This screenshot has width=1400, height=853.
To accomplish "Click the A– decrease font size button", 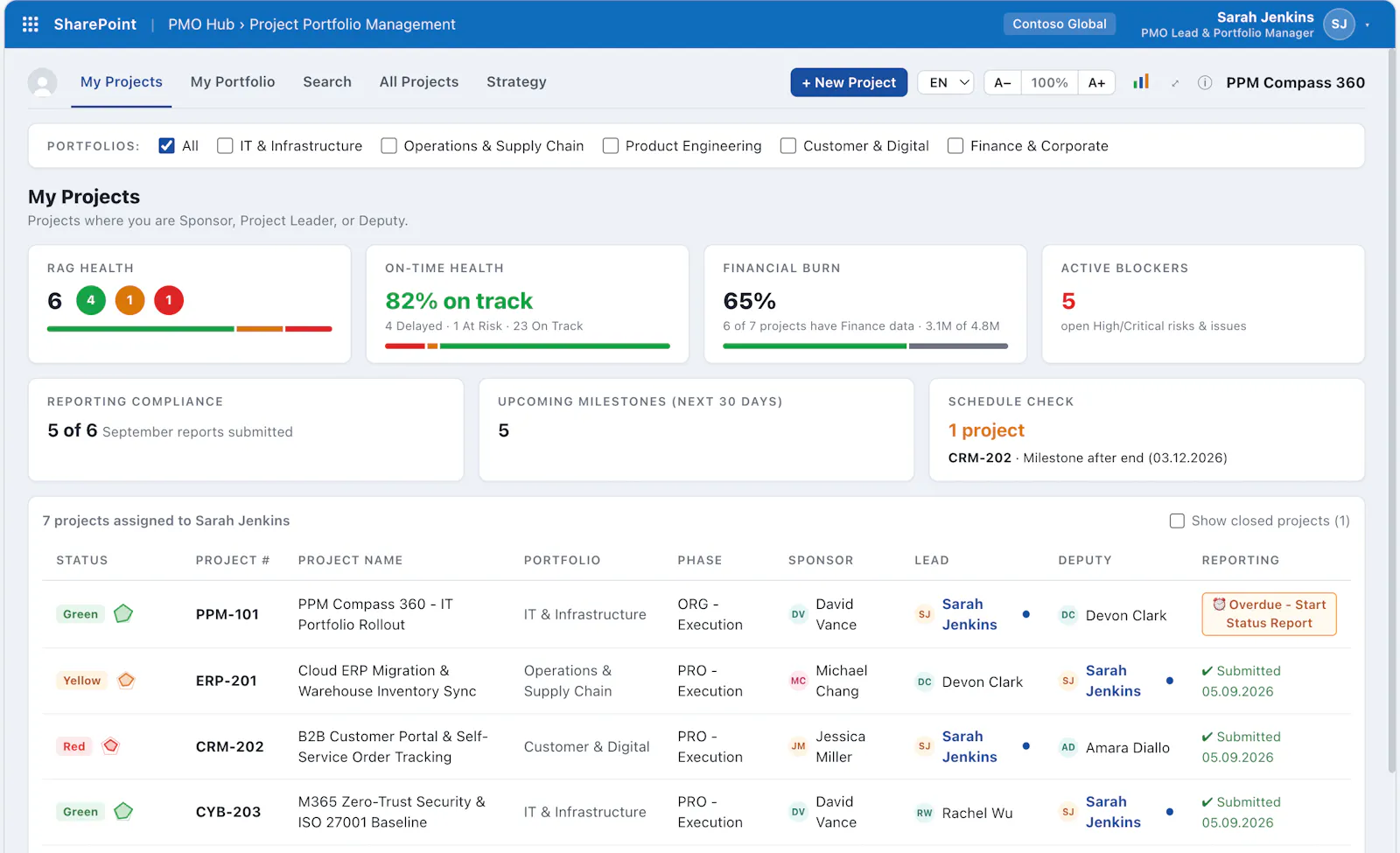I will point(1003,82).
